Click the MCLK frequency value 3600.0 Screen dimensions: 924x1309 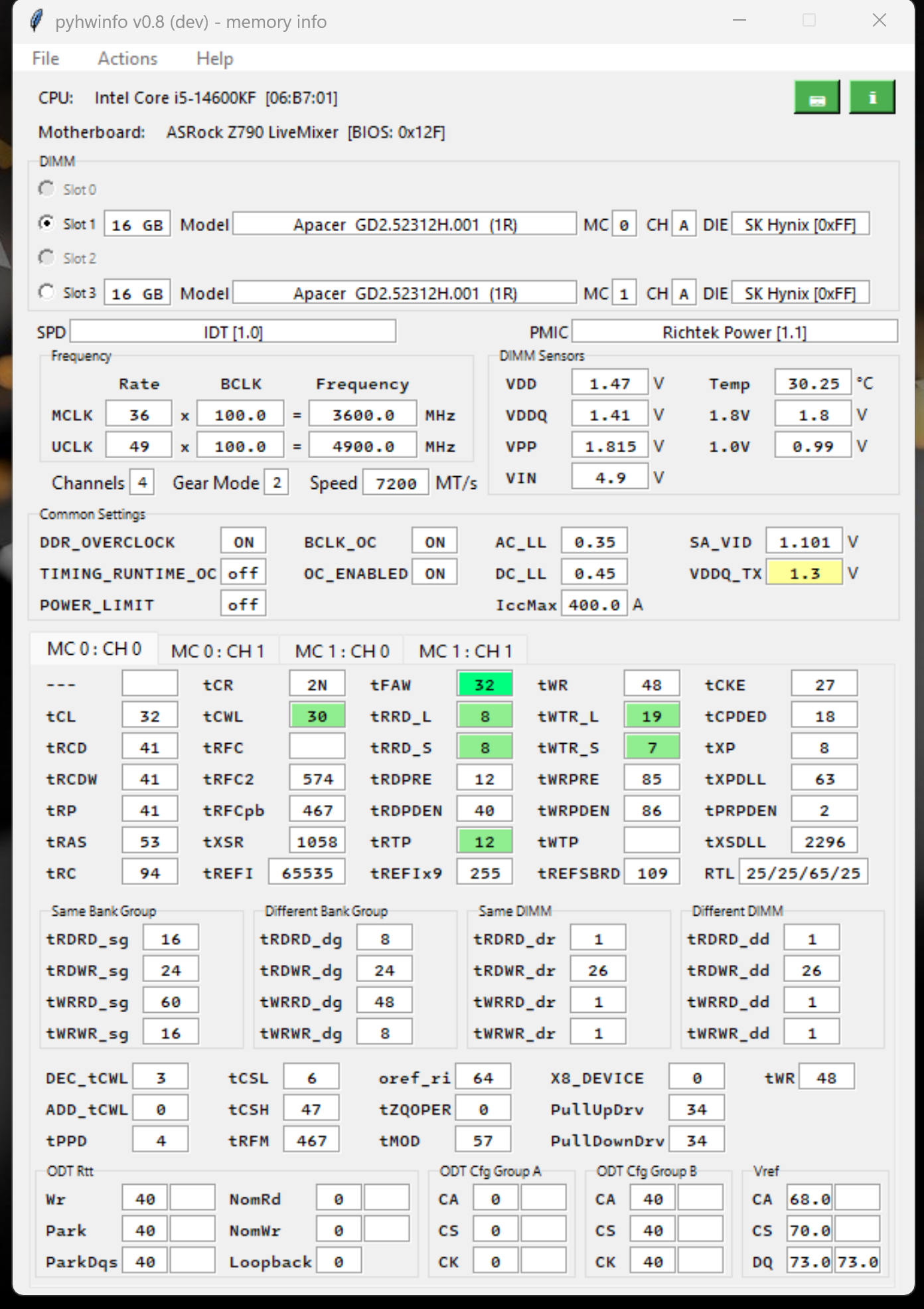[363, 414]
